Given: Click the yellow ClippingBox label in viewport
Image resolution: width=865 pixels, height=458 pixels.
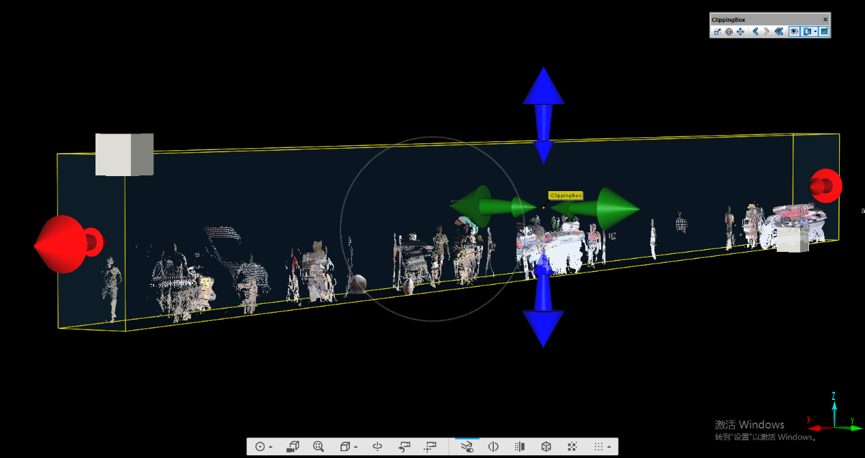Looking at the screenshot, I should (565, 196).
